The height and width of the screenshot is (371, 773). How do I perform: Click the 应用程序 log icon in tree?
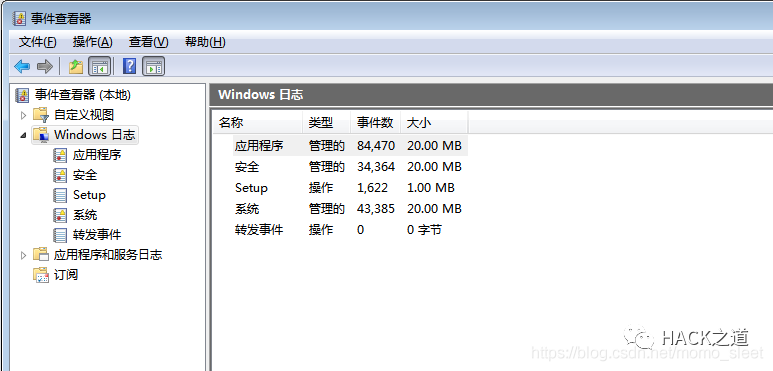60,155
